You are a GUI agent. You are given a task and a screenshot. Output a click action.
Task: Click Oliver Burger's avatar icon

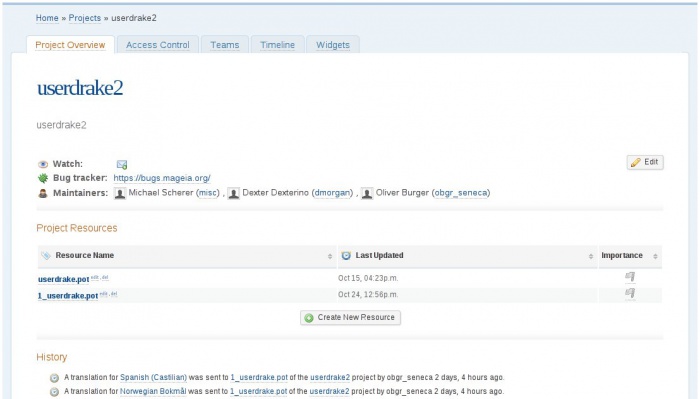367,193
